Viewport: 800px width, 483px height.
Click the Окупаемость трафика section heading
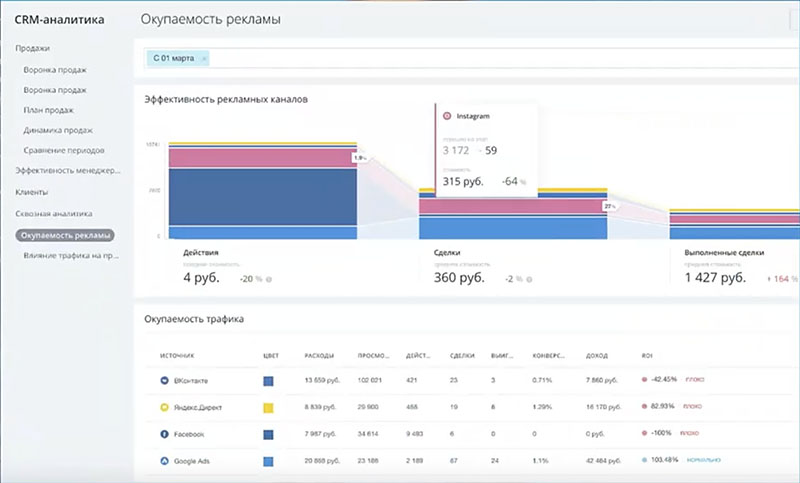(x=194, y=319)
